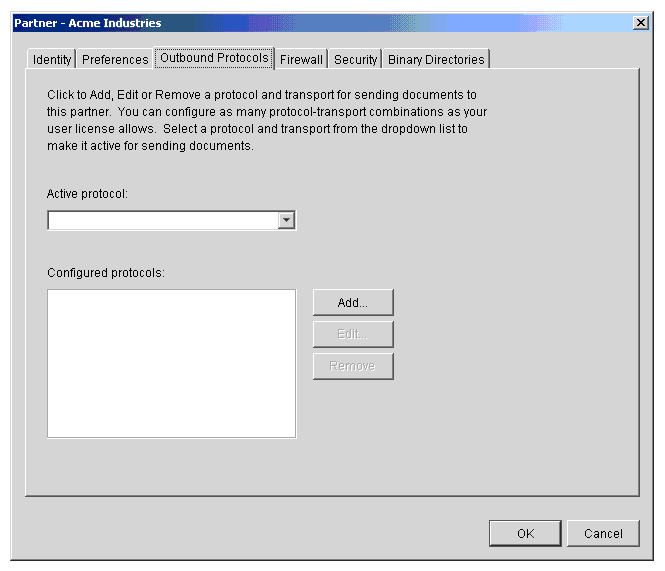Screen dimensions: 665x571
Task: Open the Security tab
Action: 355,59
